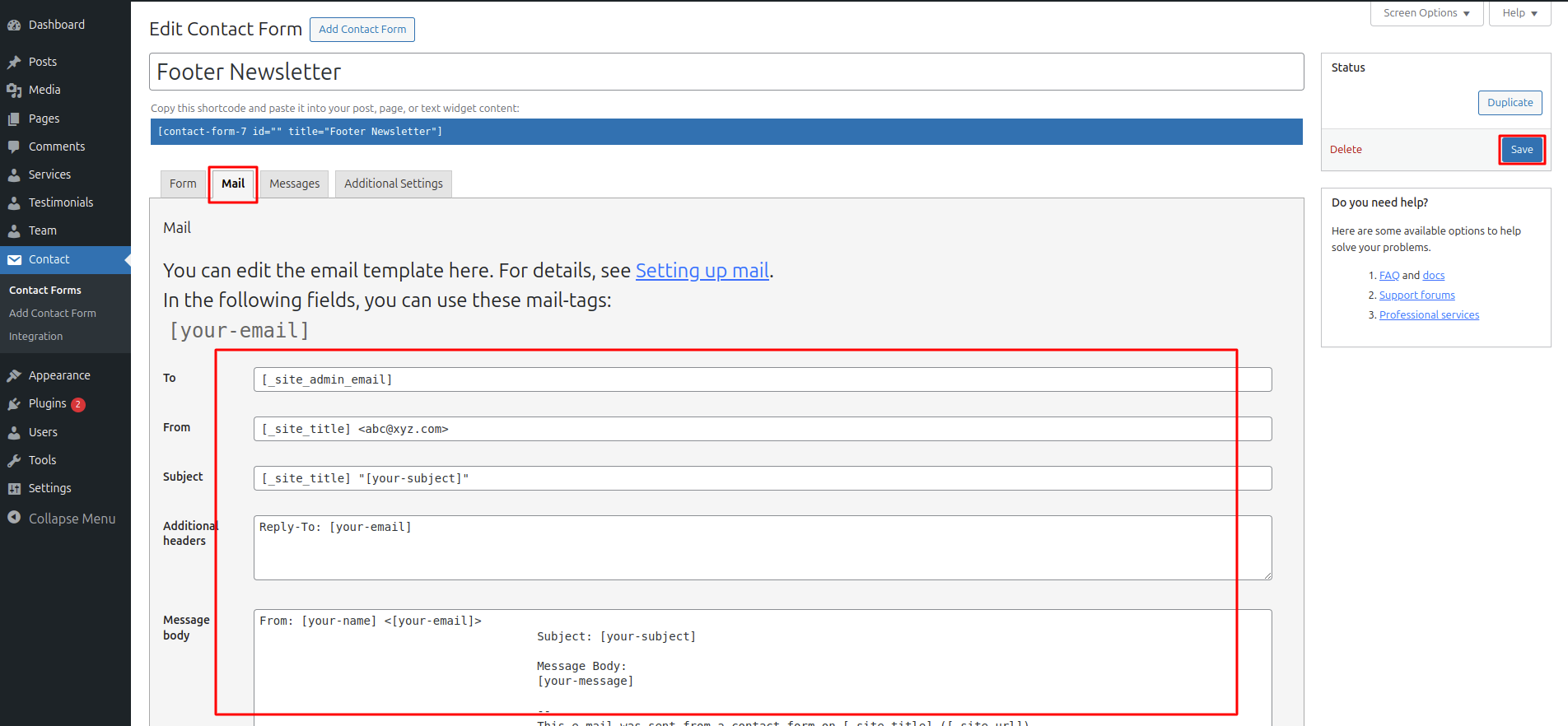Open the Dashboard icon in sidebar

(x=14, y=26)
